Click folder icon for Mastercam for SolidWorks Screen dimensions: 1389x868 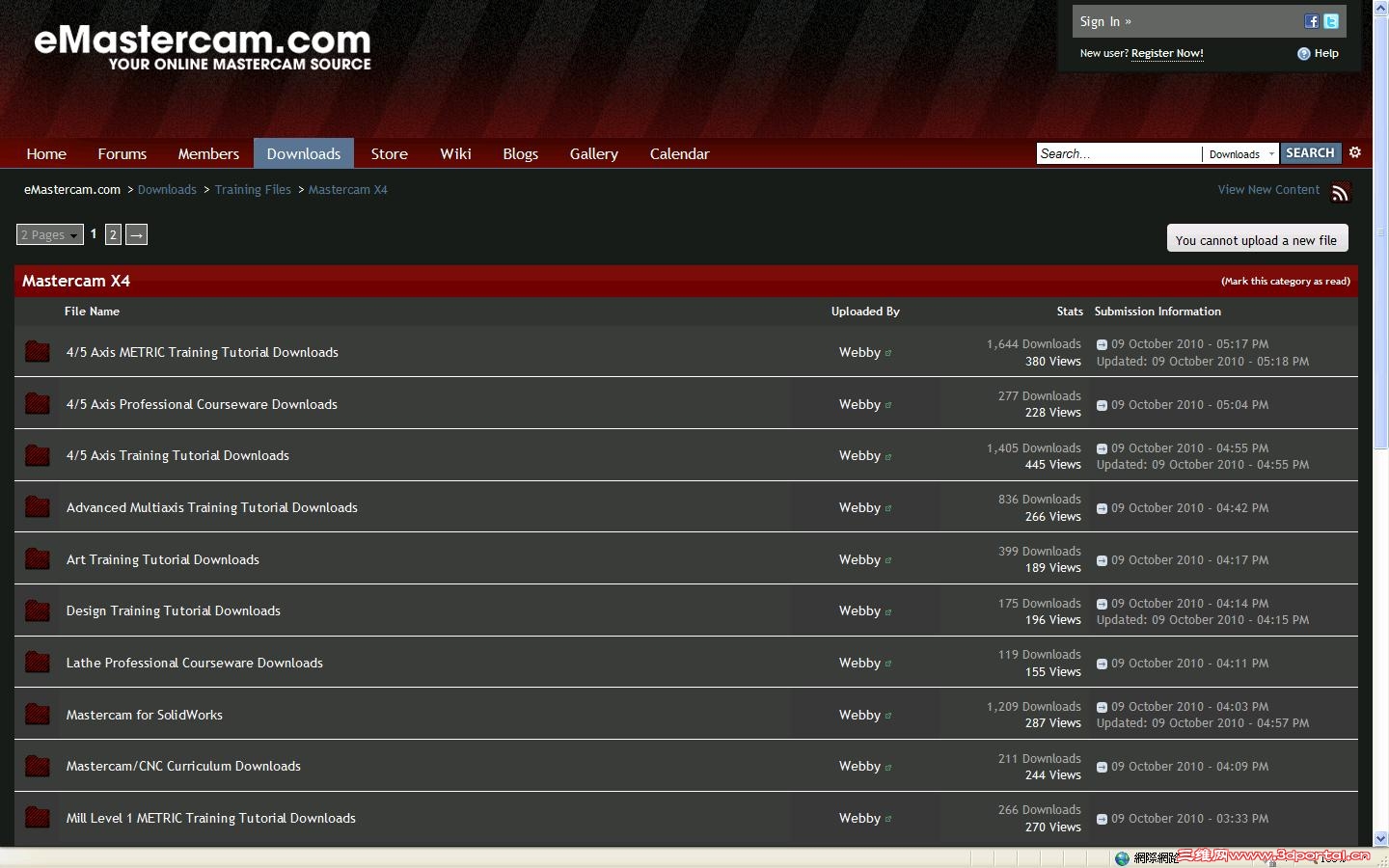[x=38, y=714]
